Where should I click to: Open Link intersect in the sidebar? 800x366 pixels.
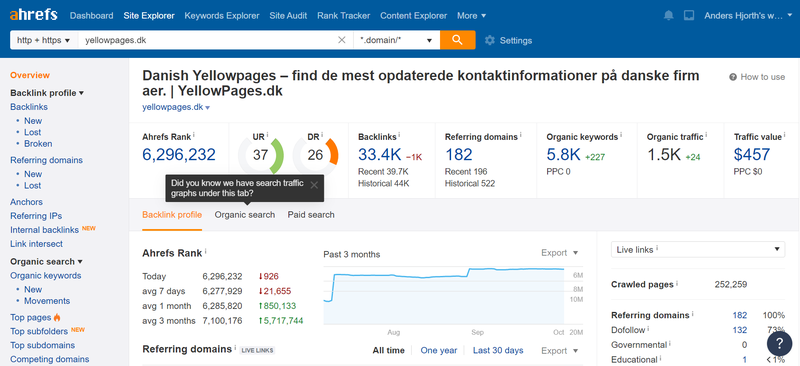point(37,244)
